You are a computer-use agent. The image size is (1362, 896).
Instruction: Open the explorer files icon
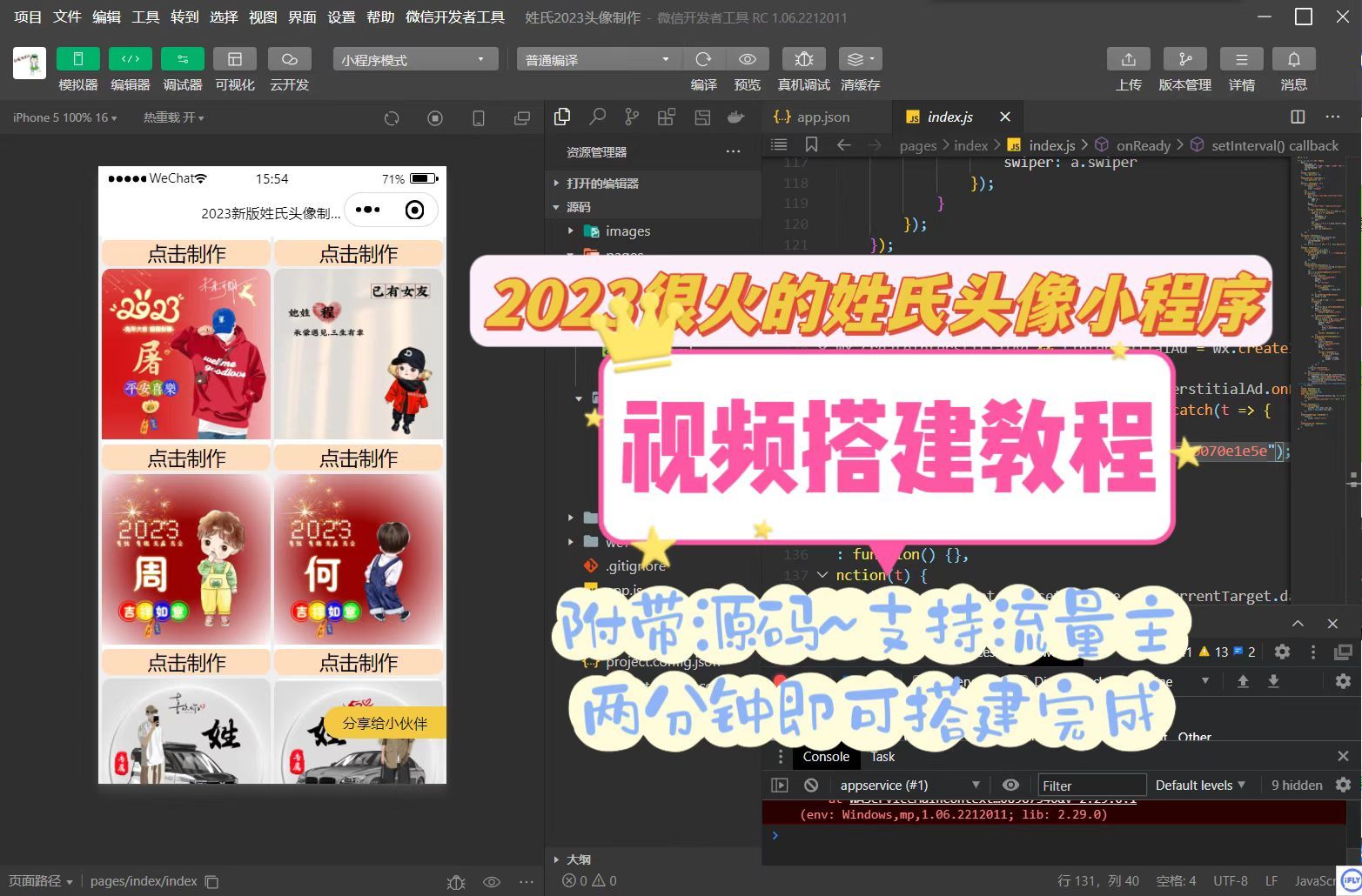[x=562, y=117]
